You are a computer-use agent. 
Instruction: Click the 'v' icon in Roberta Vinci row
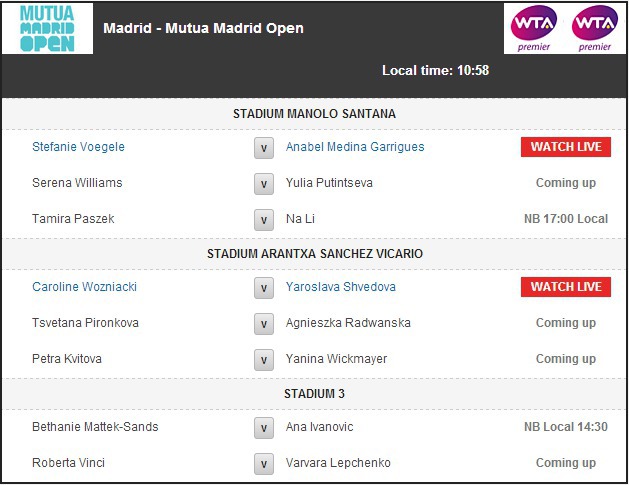coord(264,464)
